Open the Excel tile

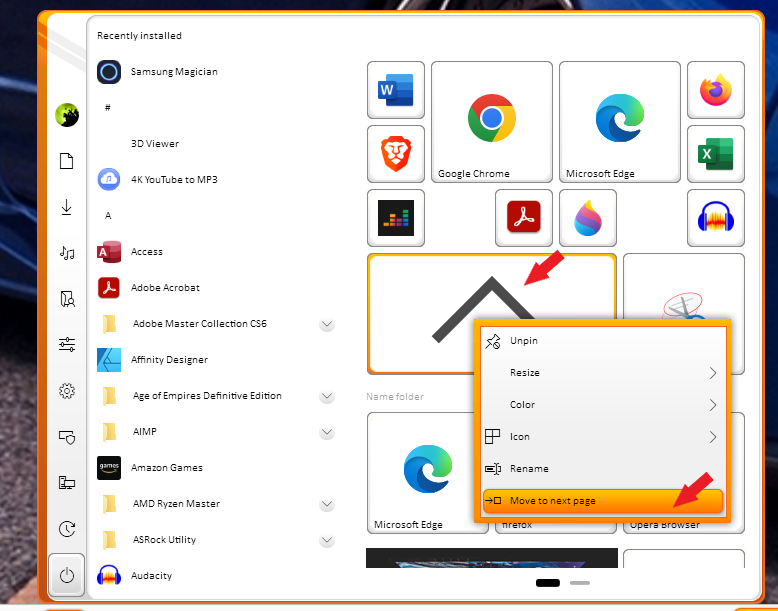coord(715,154)
